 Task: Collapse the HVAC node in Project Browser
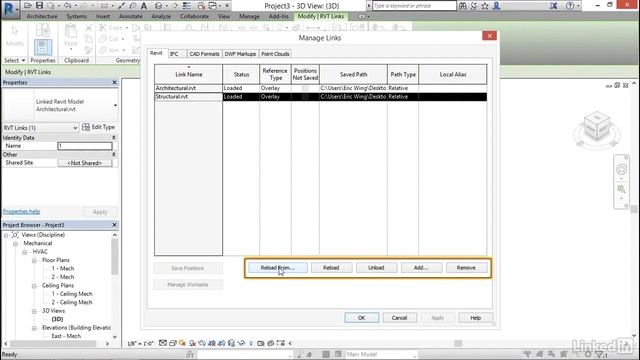[24, 252]
